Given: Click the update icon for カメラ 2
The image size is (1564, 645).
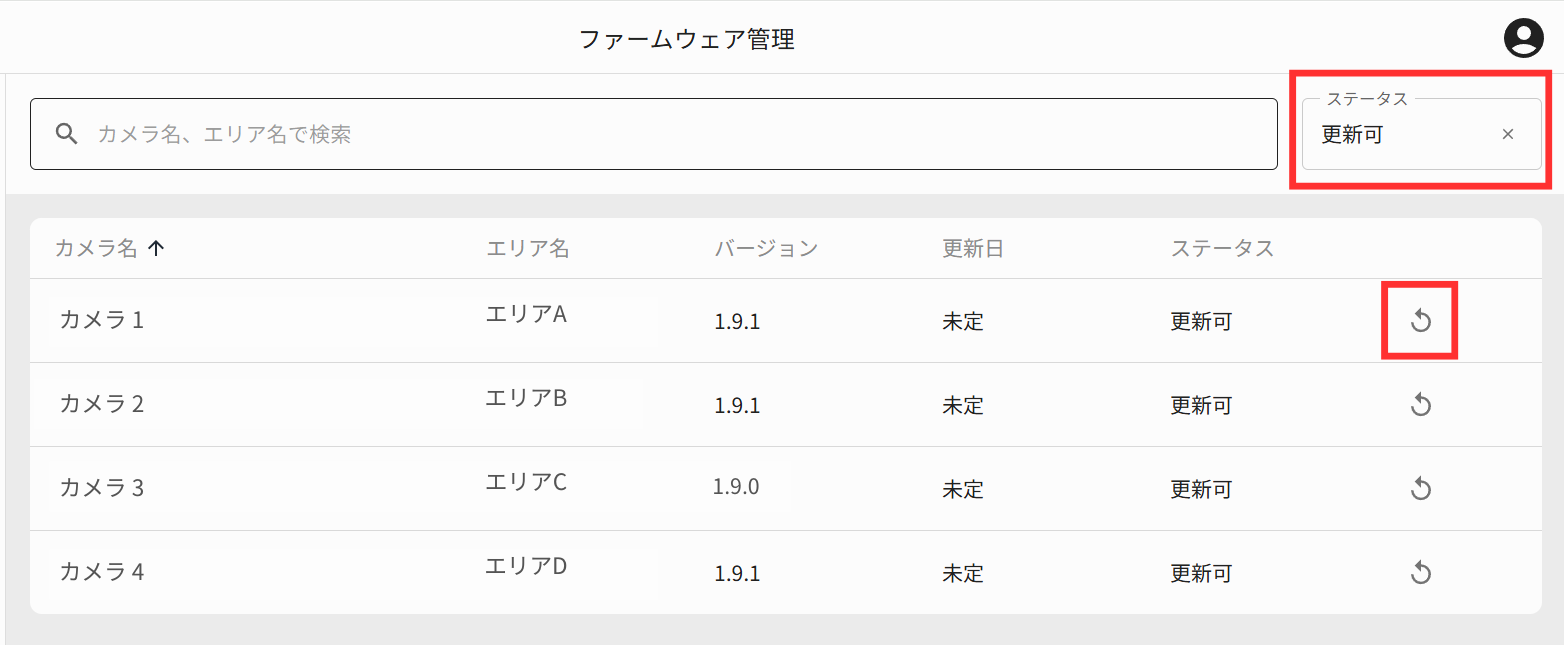Looking at the screenshot, I should (x=1420, y=404).
